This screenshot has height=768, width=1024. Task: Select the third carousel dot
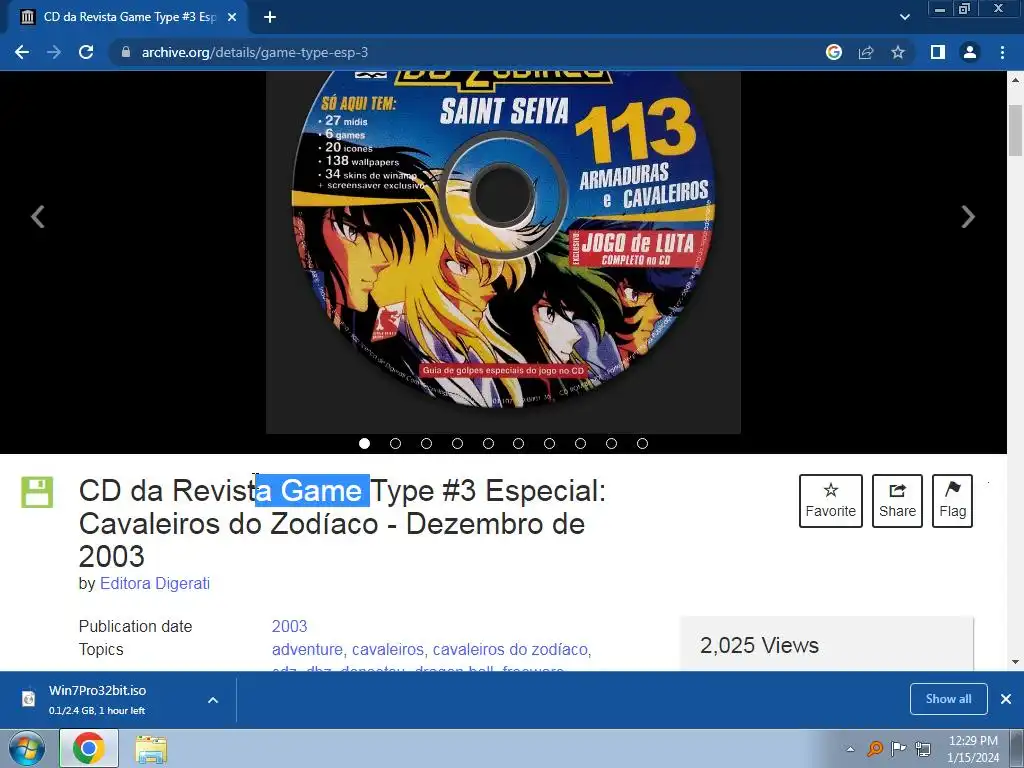pyautogui.click(x=426, y=443)
